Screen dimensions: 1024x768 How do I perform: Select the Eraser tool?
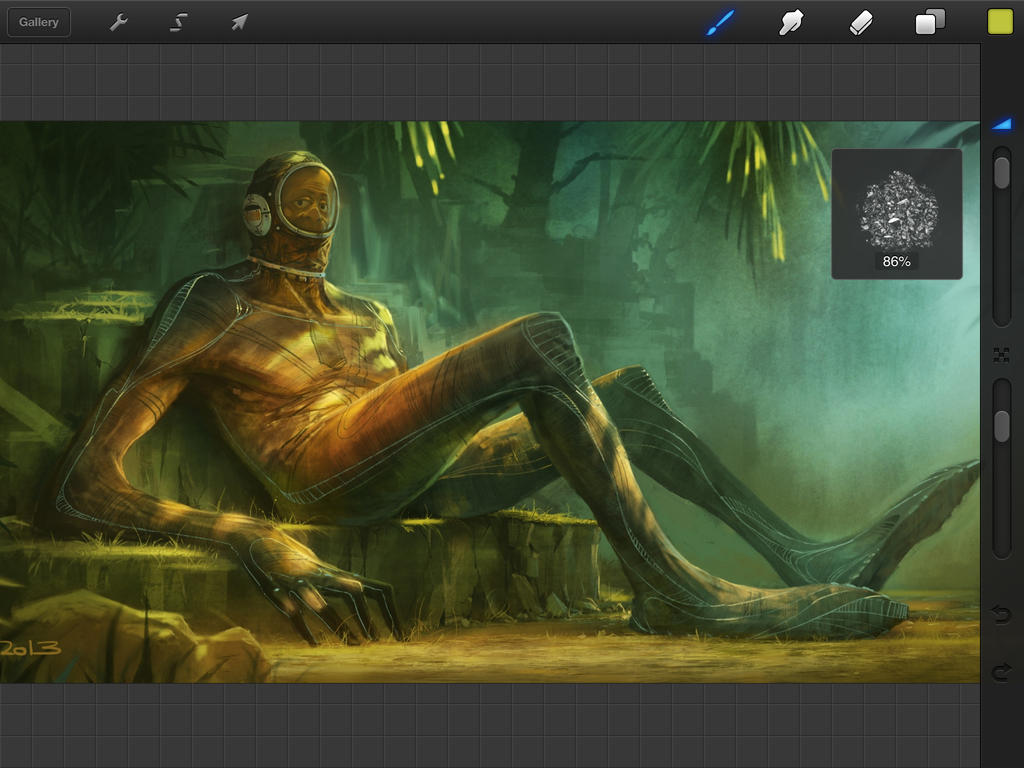click(x=861, y=22)
